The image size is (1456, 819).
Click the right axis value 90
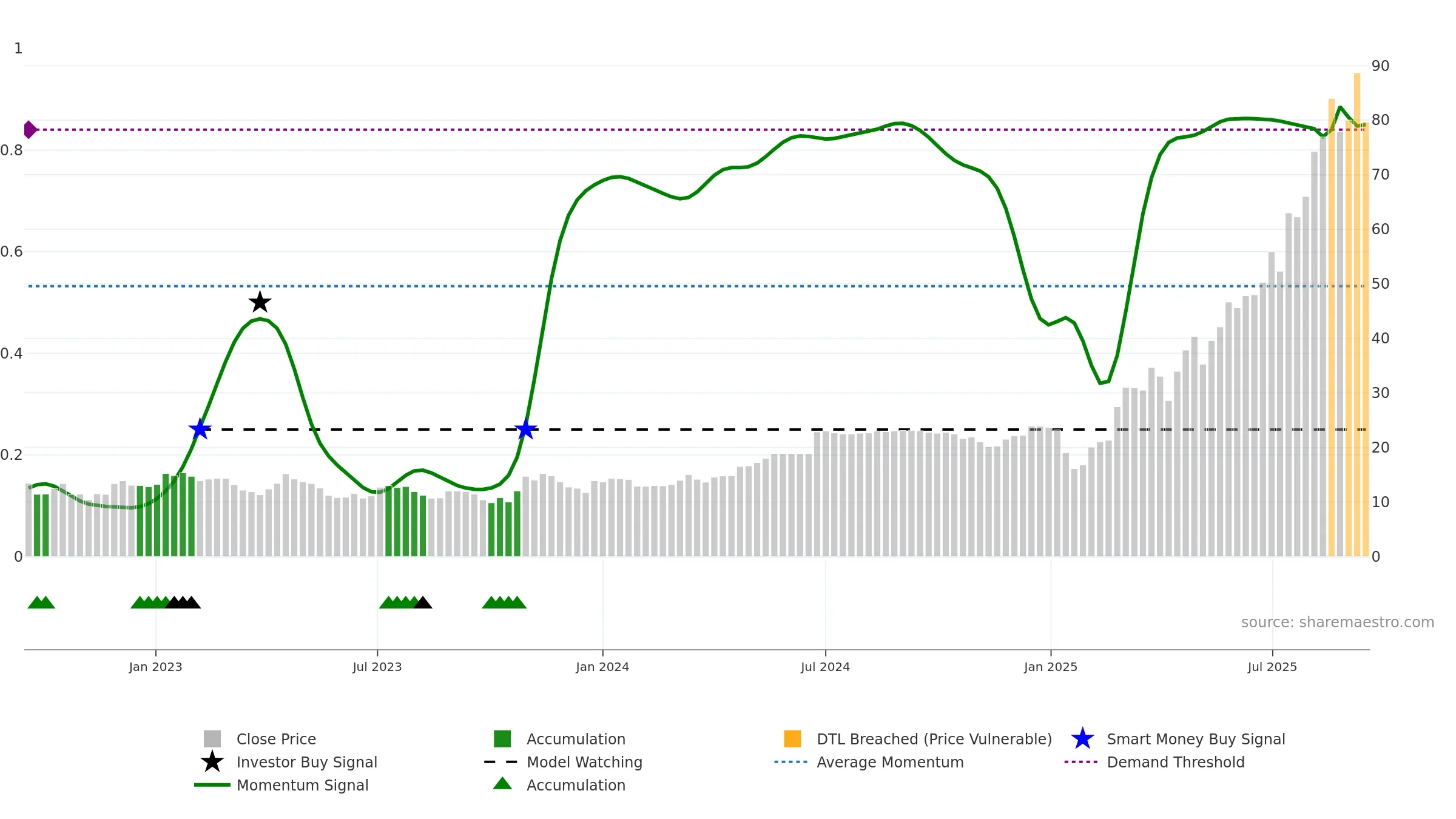1380,66
